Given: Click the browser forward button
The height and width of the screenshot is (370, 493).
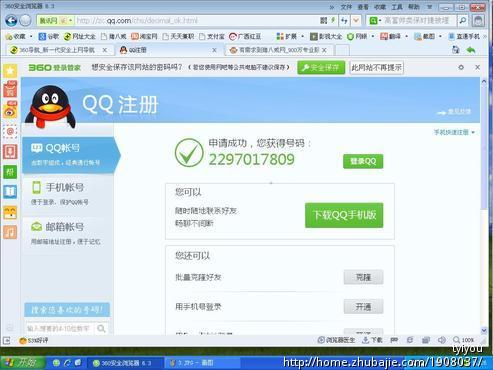Looking at the screenshot, I should [25, 21].
